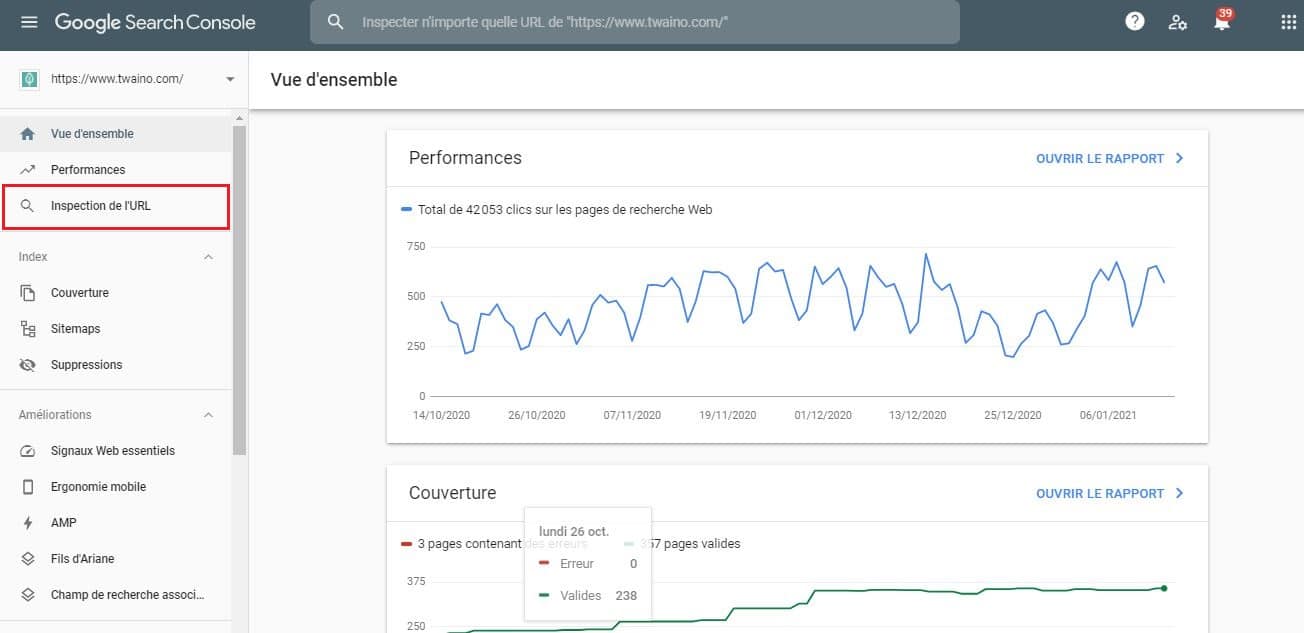Viewport: 1304px width, 633px height.
Task: Toggle the pages valides legend entry
Action: tap(682, 544)
